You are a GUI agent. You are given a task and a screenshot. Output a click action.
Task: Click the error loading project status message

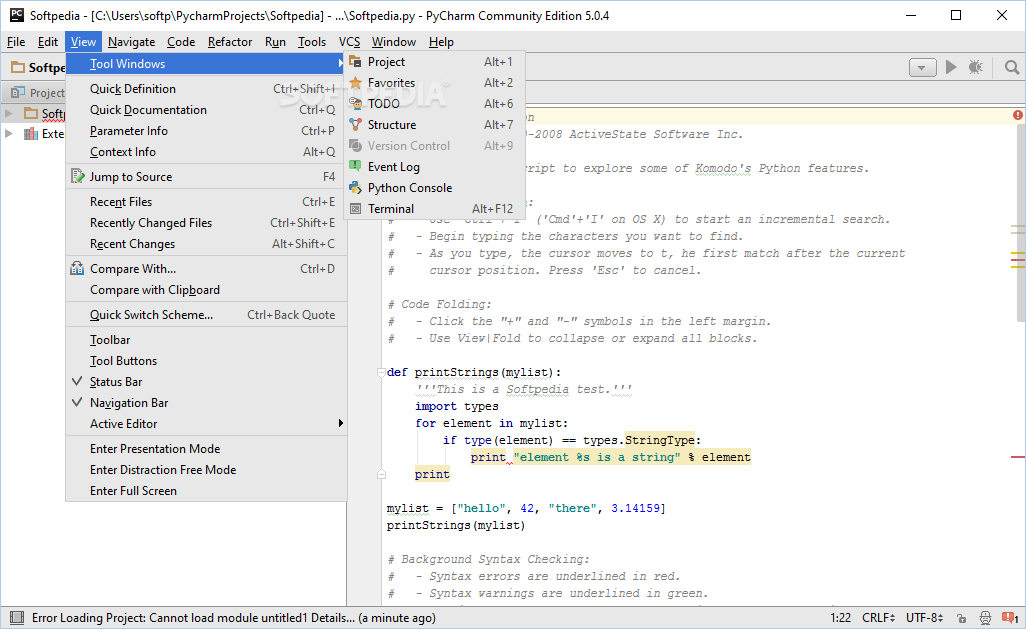point(234,618)
